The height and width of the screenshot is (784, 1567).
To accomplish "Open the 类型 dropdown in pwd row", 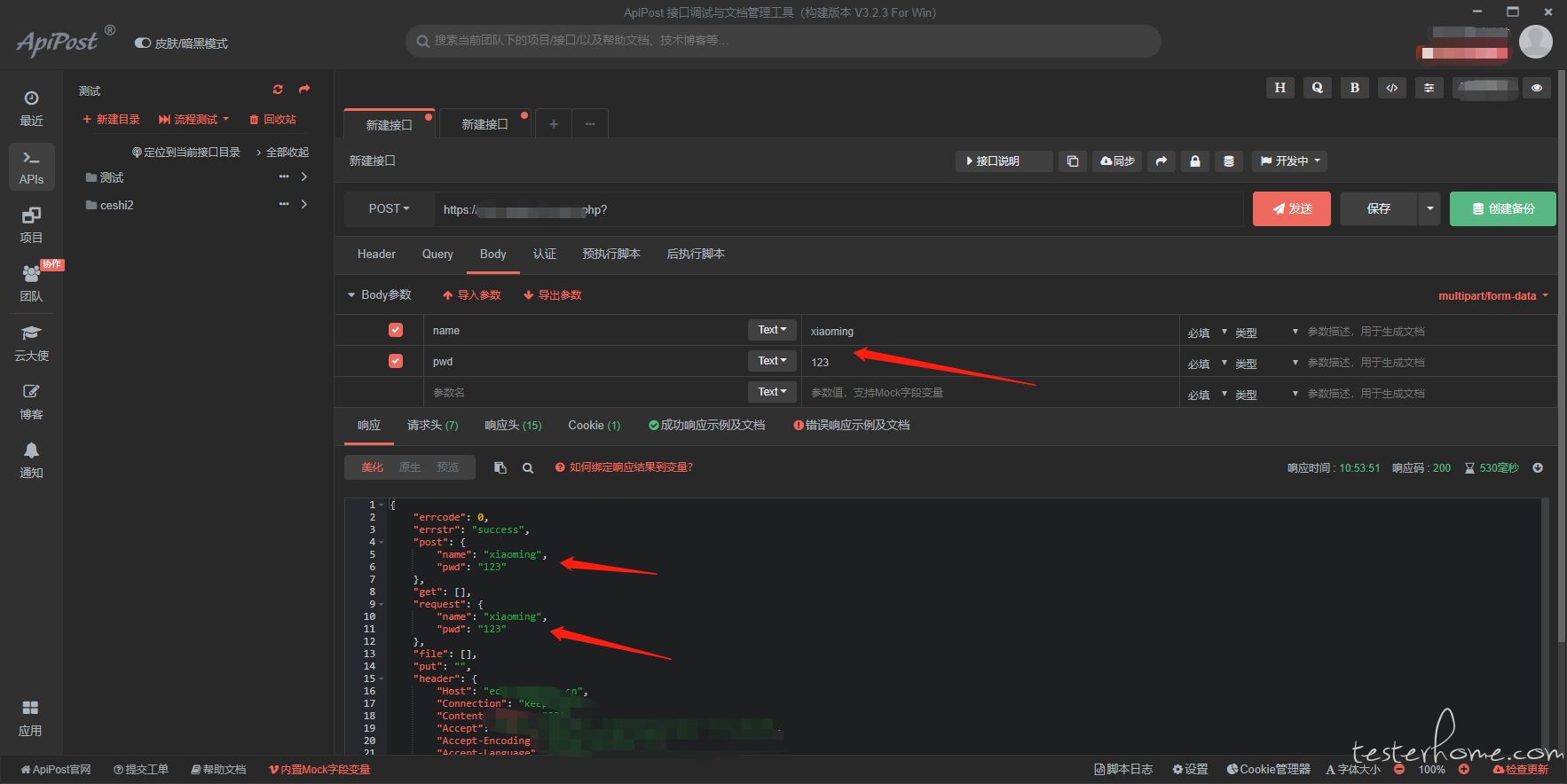I will point(1266,364).
